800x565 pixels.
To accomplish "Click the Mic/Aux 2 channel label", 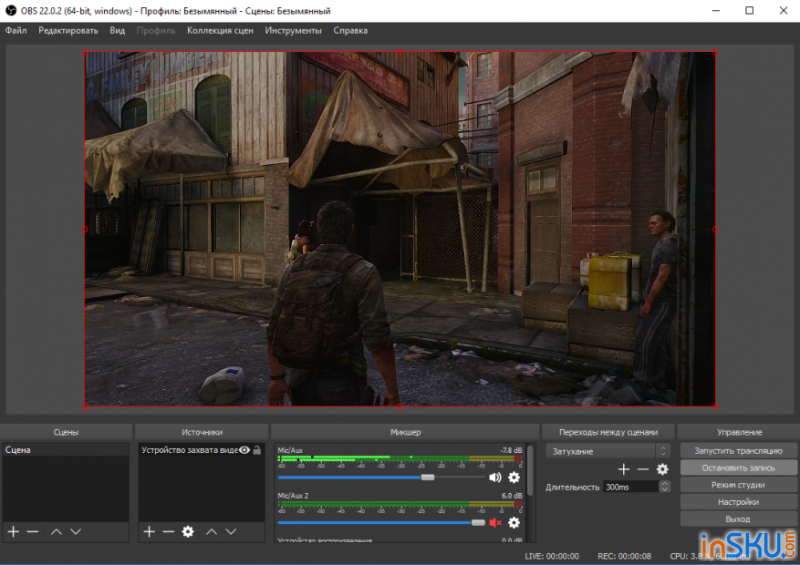I will point(293,496).
